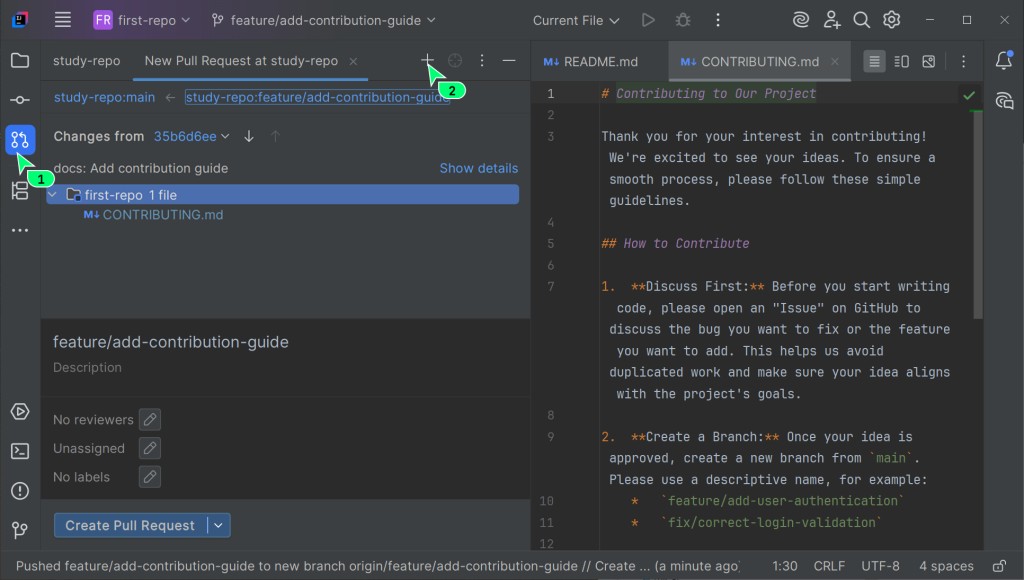Close the CONTRIBUTING.md tab

click(835, 61)
